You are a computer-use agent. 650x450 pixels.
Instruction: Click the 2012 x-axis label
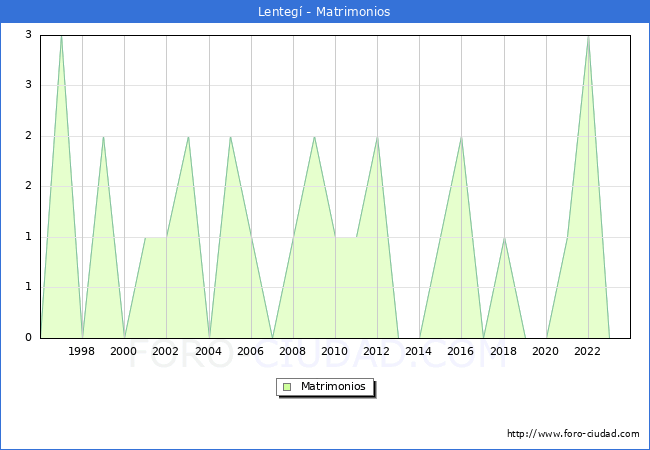click(376, 351)
